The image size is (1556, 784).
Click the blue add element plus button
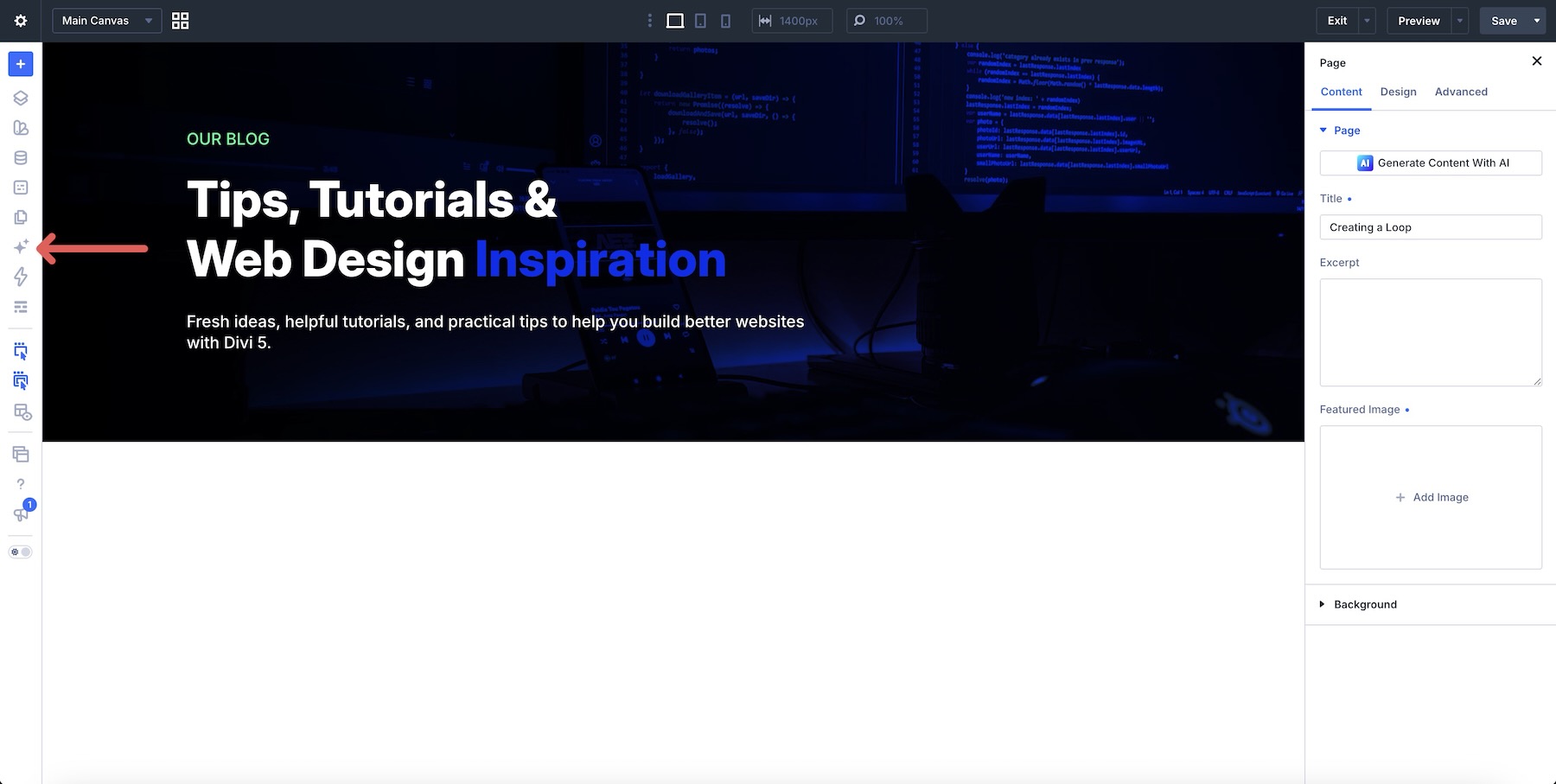click(21, 64)
